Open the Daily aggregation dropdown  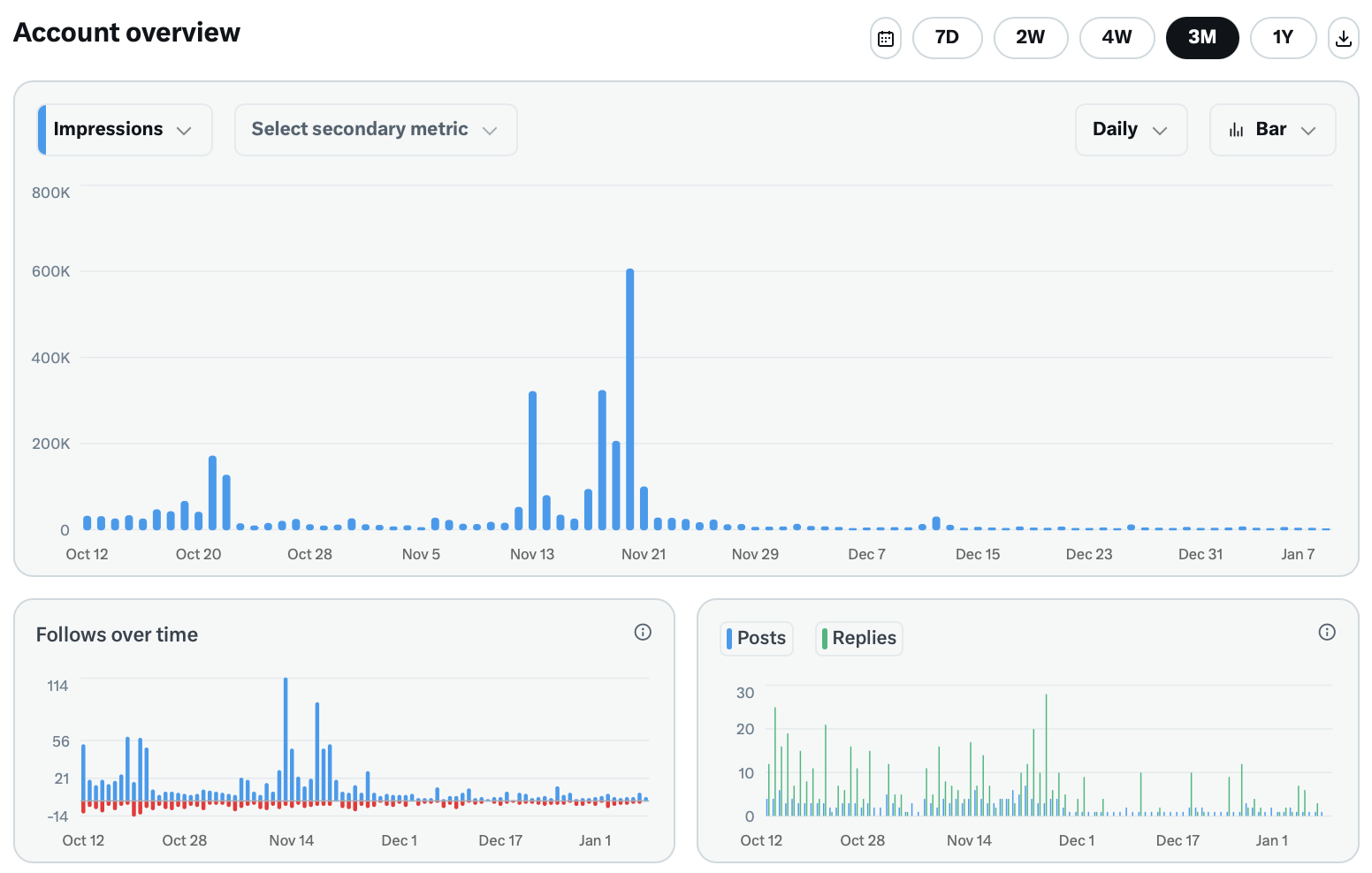click(x=1131, y=129)
